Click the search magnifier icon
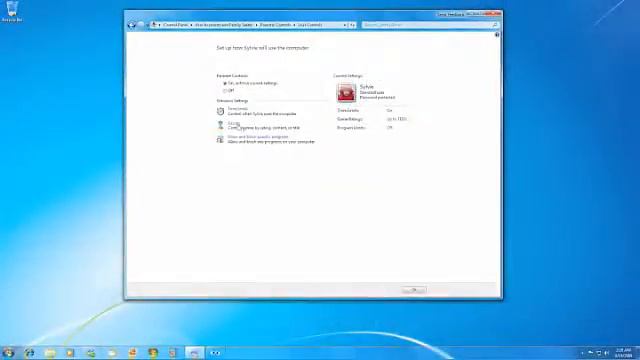This screenshot has width=640, height=360. tap(495, 25)
